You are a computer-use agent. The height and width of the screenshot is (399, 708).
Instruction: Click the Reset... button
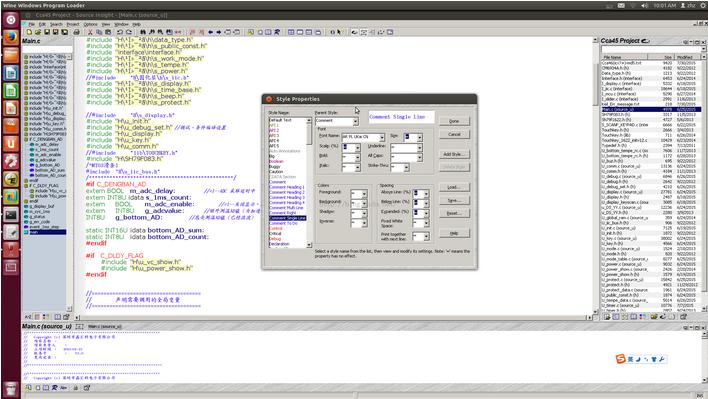coord(454,213)
